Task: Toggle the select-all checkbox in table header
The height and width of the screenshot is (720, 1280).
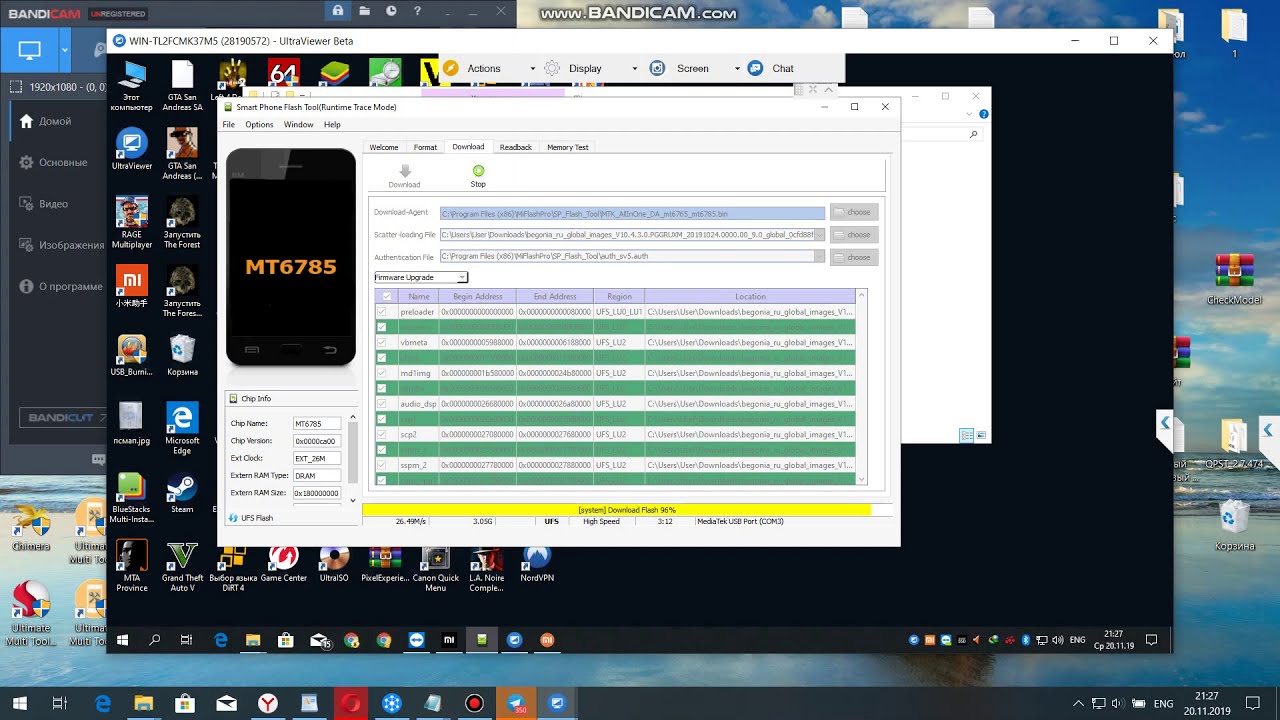Action: click(386, 297)
